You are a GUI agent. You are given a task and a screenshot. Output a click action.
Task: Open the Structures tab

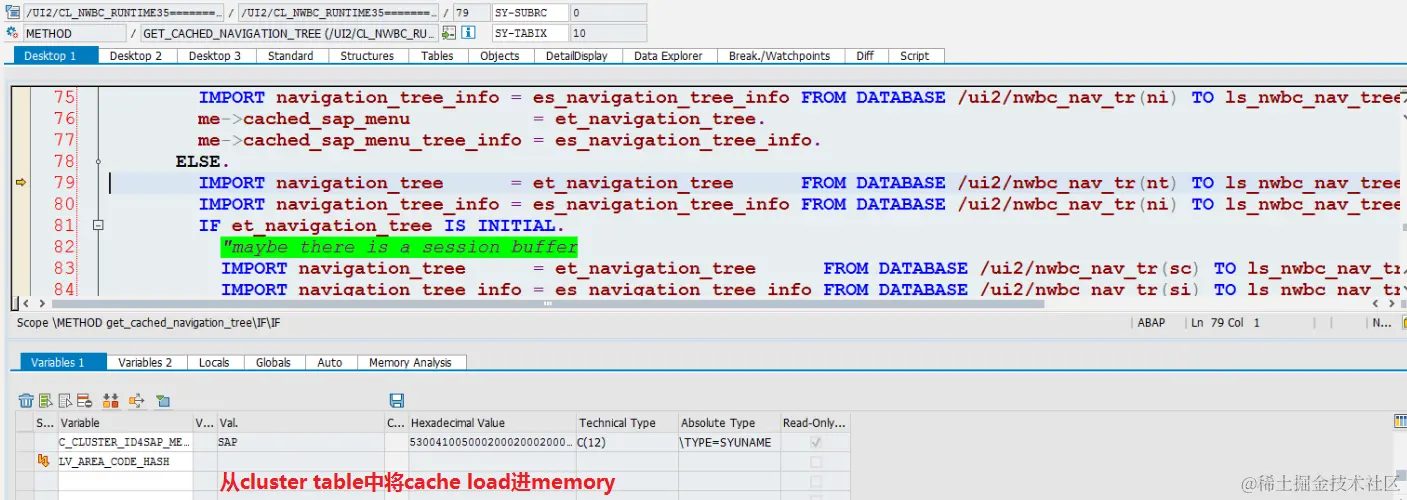pyautogui.click(x=367, y=56)
